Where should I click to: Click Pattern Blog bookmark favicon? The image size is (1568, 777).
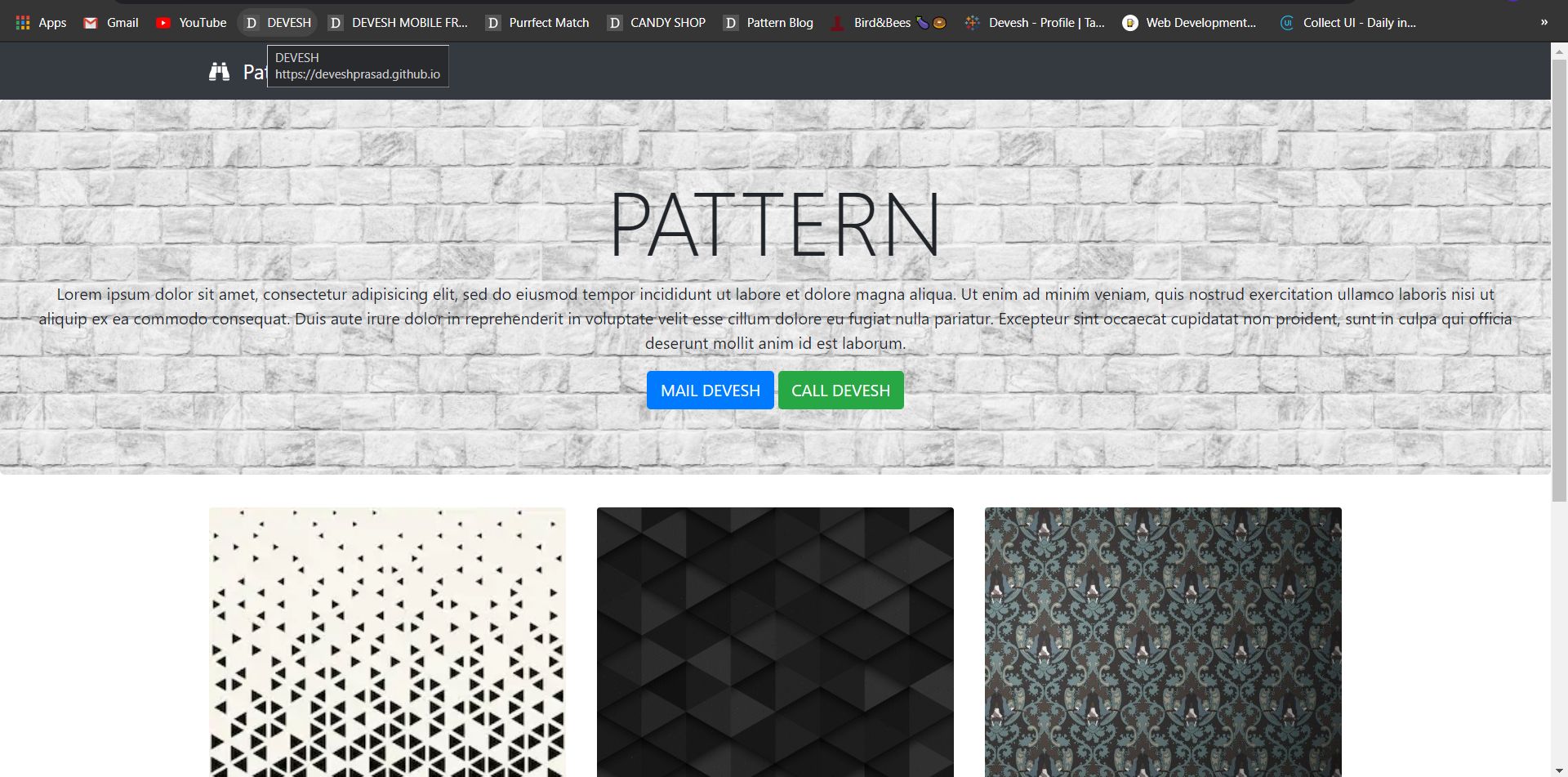[x=731, y=23]
